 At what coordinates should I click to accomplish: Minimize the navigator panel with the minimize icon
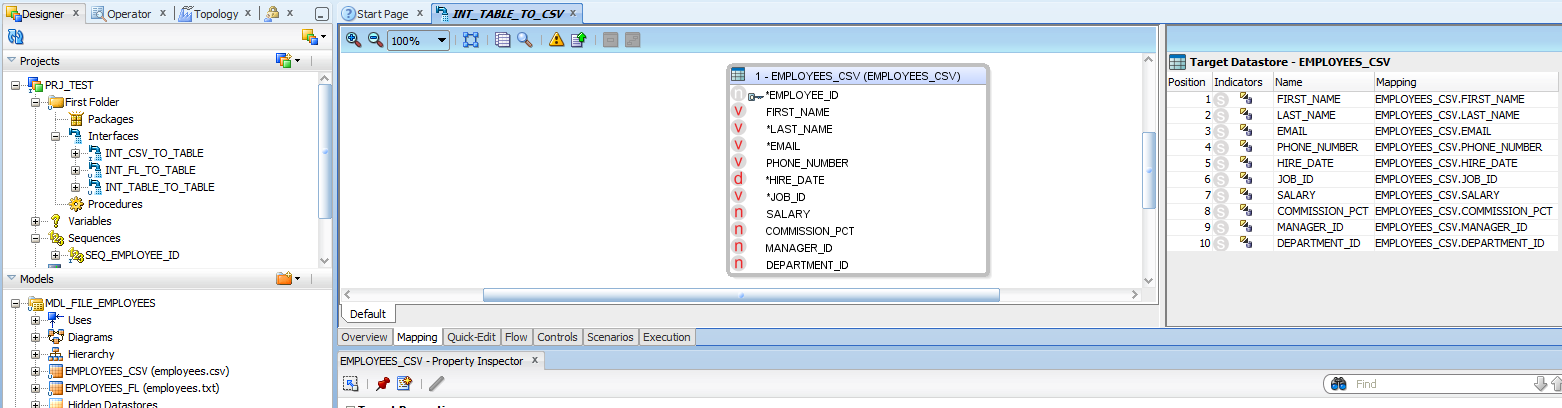tap(320, 14)
